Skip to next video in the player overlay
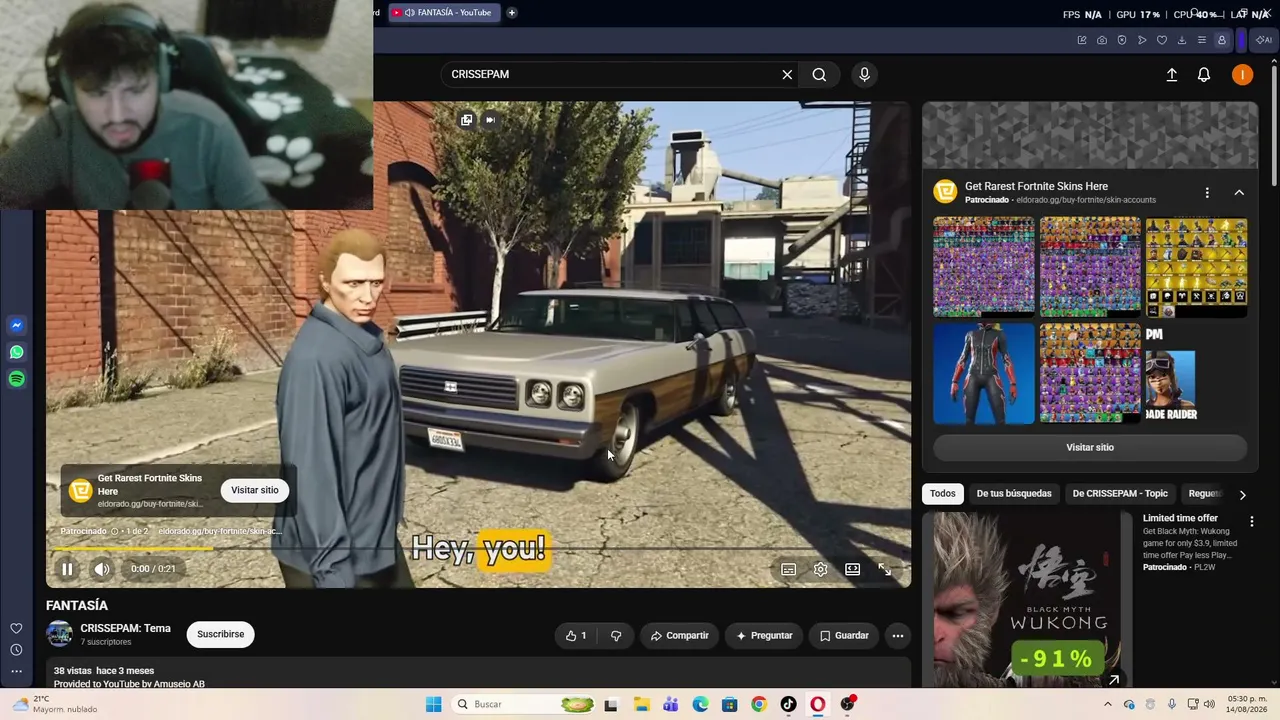Viewport: 1280px width, 720px height. pos(490,120)
